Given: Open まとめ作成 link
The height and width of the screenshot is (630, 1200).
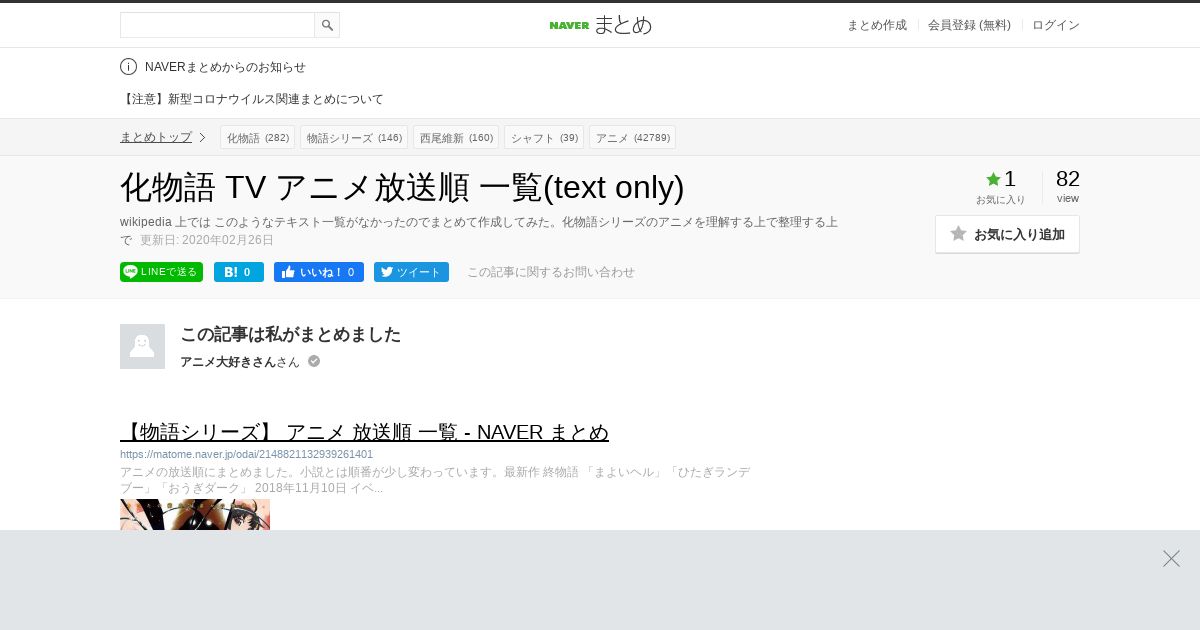Looking at the screenshot, I should pyautogui.click(x=877, y=25).
